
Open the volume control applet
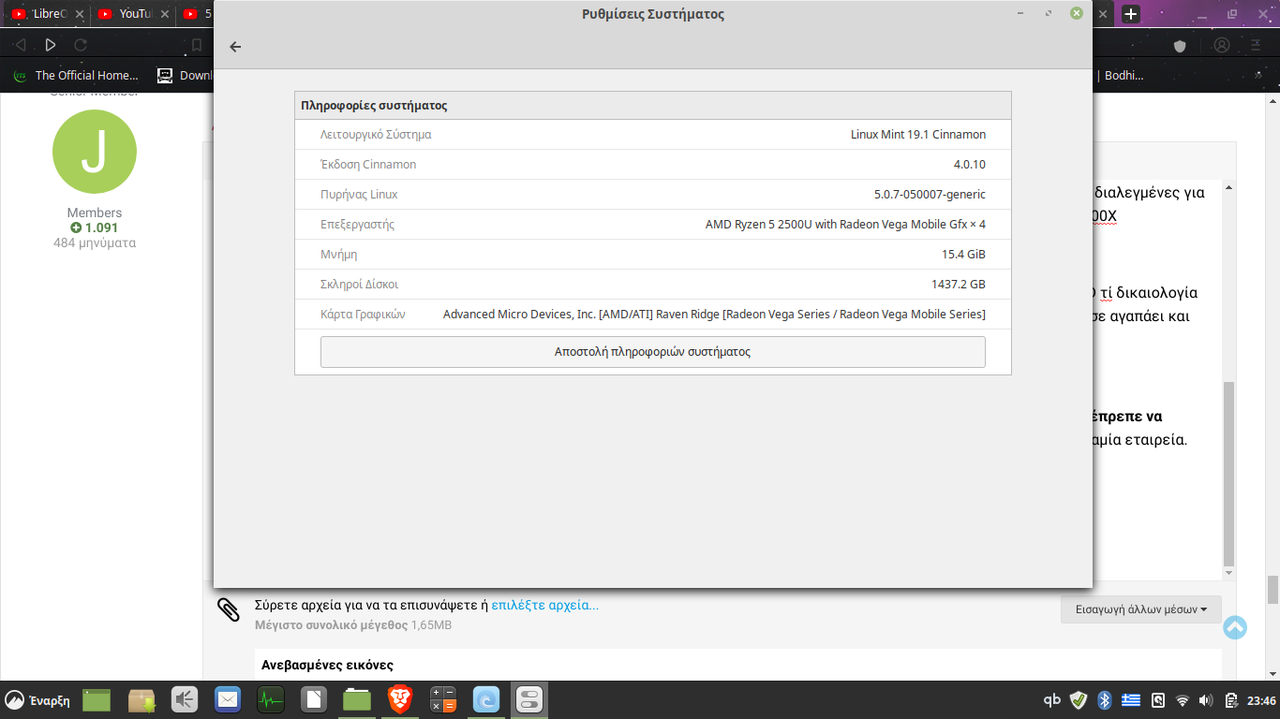coord(1206,700)
